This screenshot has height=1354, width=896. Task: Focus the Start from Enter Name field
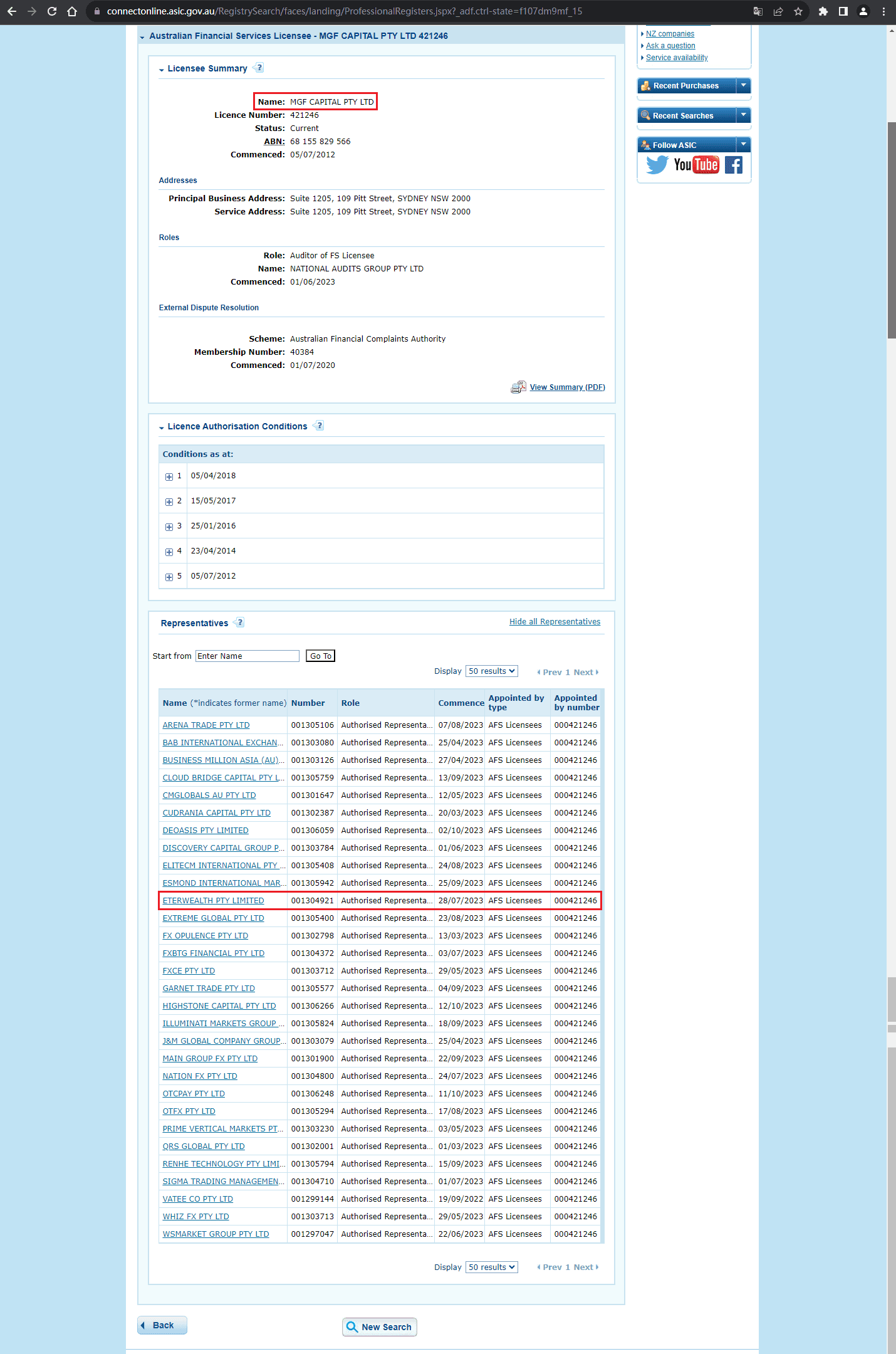click(x=247, y=656)
